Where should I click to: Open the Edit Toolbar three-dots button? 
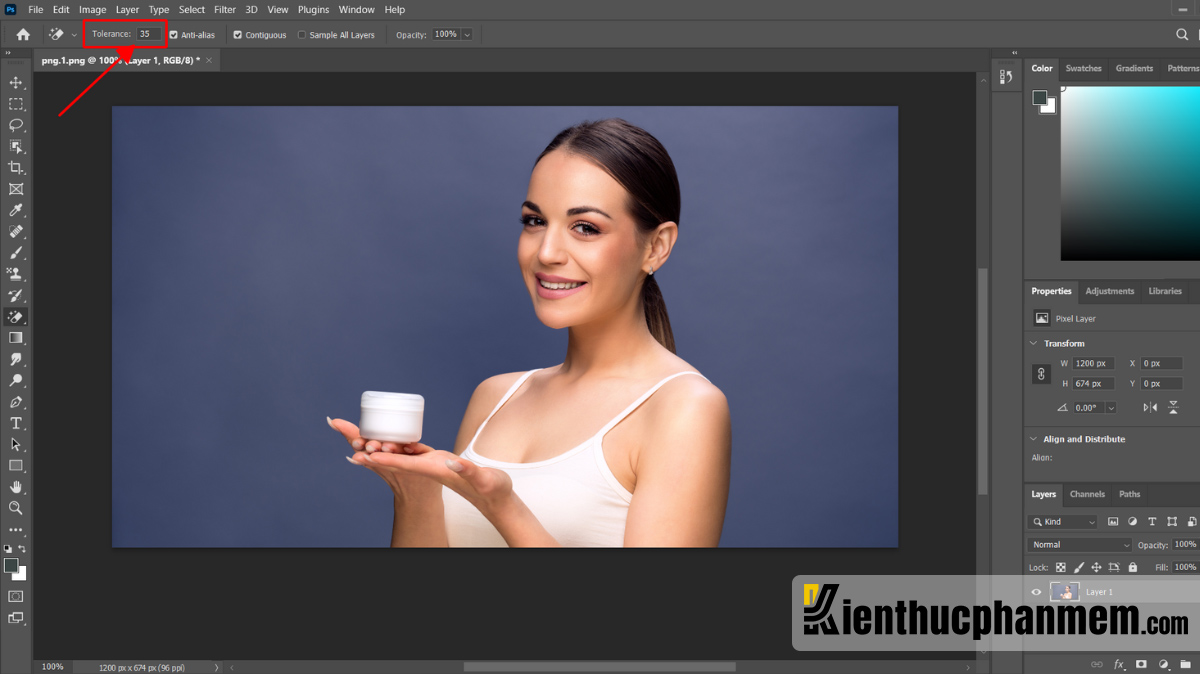pos(16,530)
